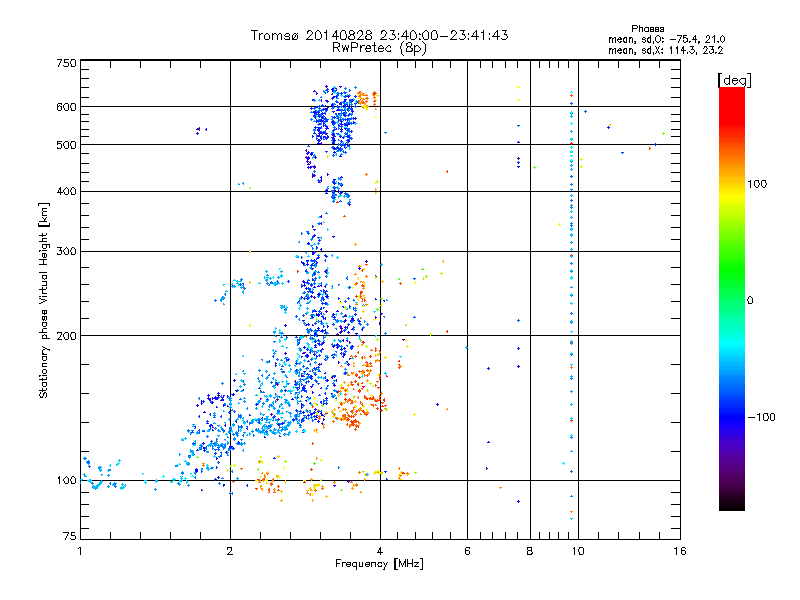Click the y-axis label 'Stationary phase Virtual Height [km]'

43,301
